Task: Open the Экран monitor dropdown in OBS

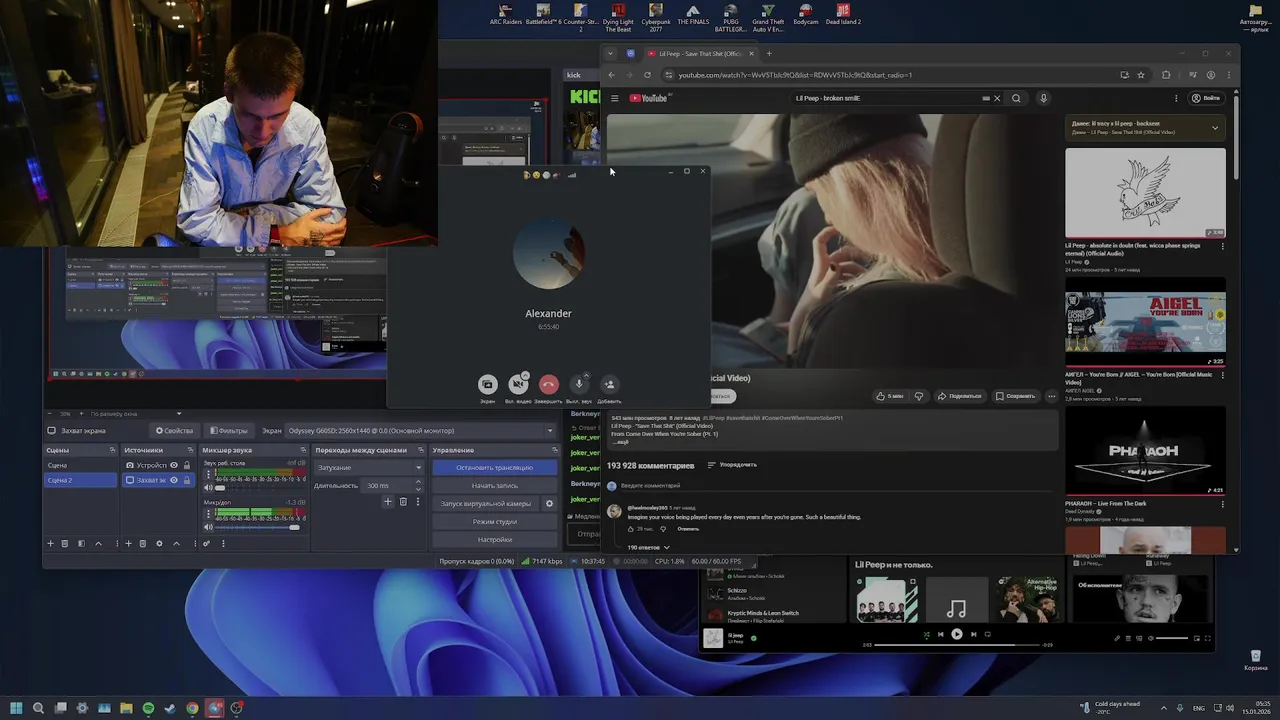Action: click(x=420, y=431)
